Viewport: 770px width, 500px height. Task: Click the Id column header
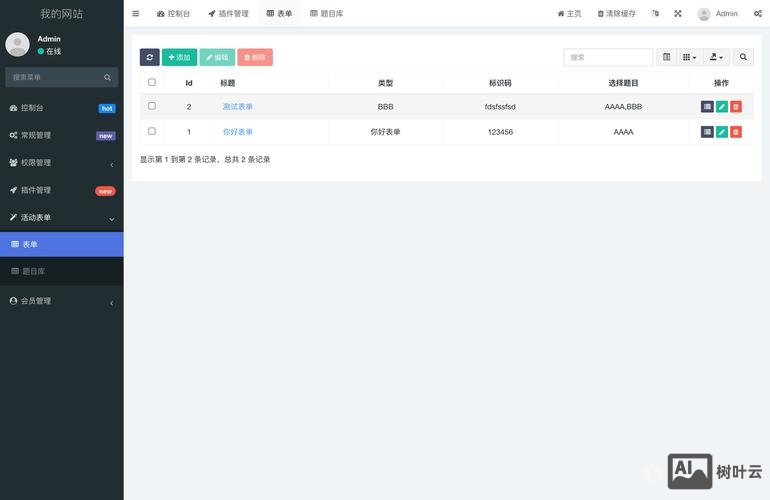click(x=189, y=83)
